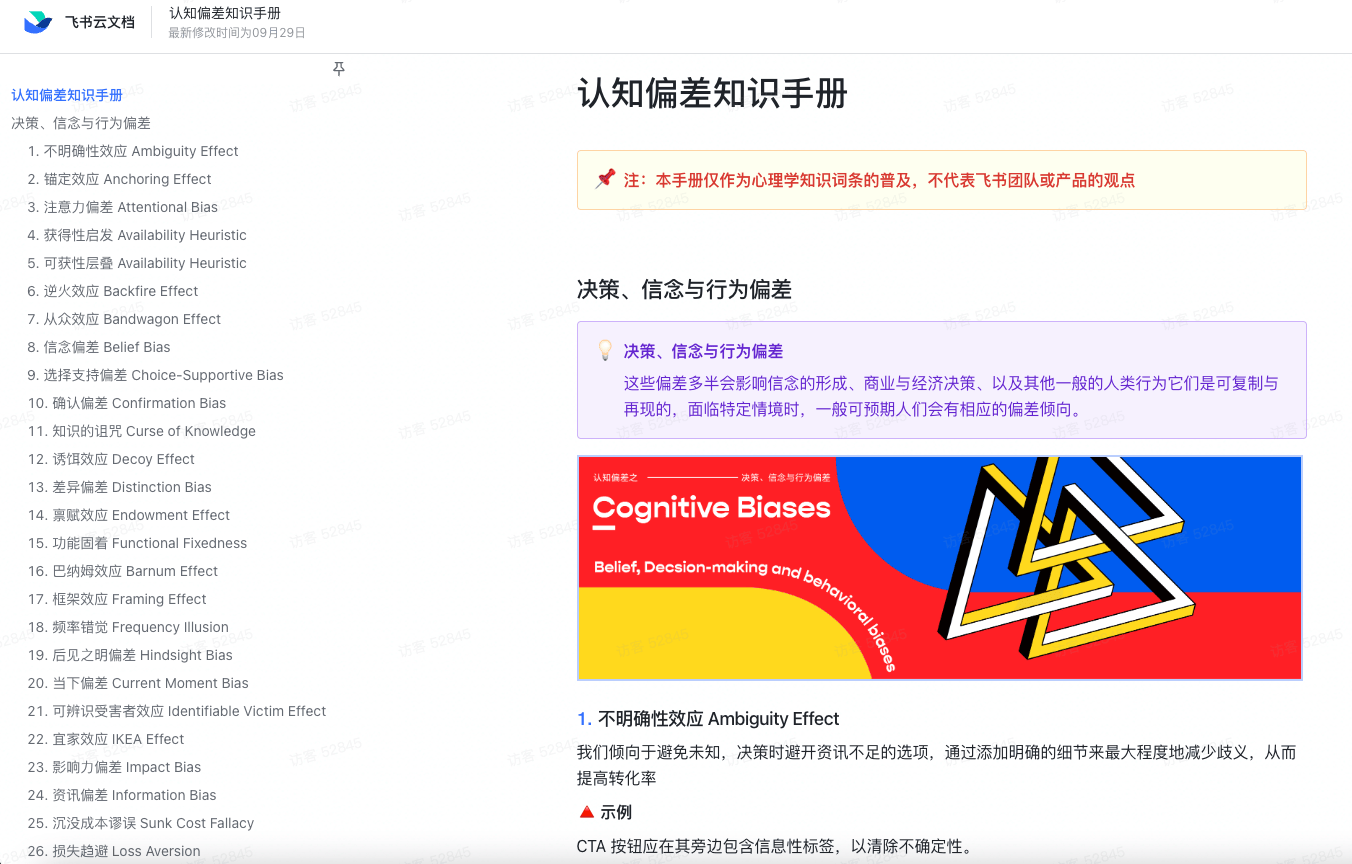Go to 20. 当下偏差 Current Moment Bias
Viewport: 1352px width, 864px height.
click(138, 683)
